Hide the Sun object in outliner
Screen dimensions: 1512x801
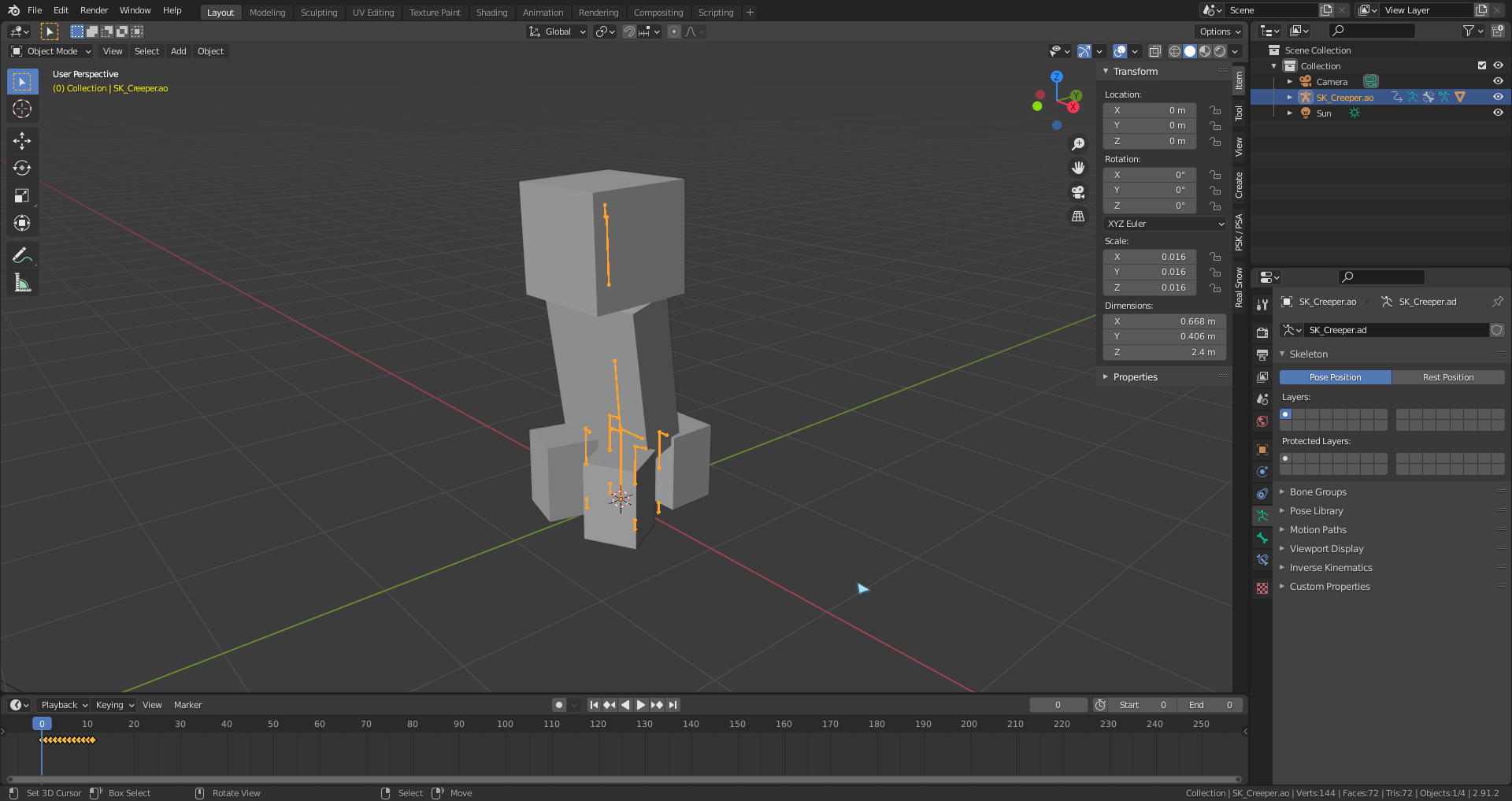coord(1498,113)
